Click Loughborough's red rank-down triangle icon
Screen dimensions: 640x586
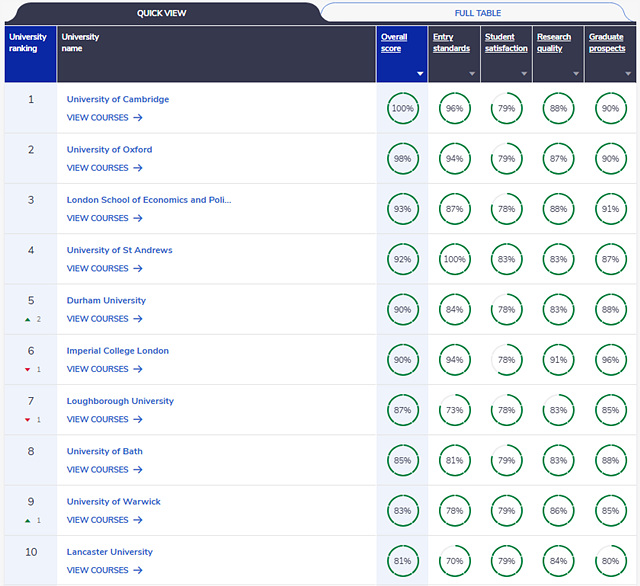point(27,420)
